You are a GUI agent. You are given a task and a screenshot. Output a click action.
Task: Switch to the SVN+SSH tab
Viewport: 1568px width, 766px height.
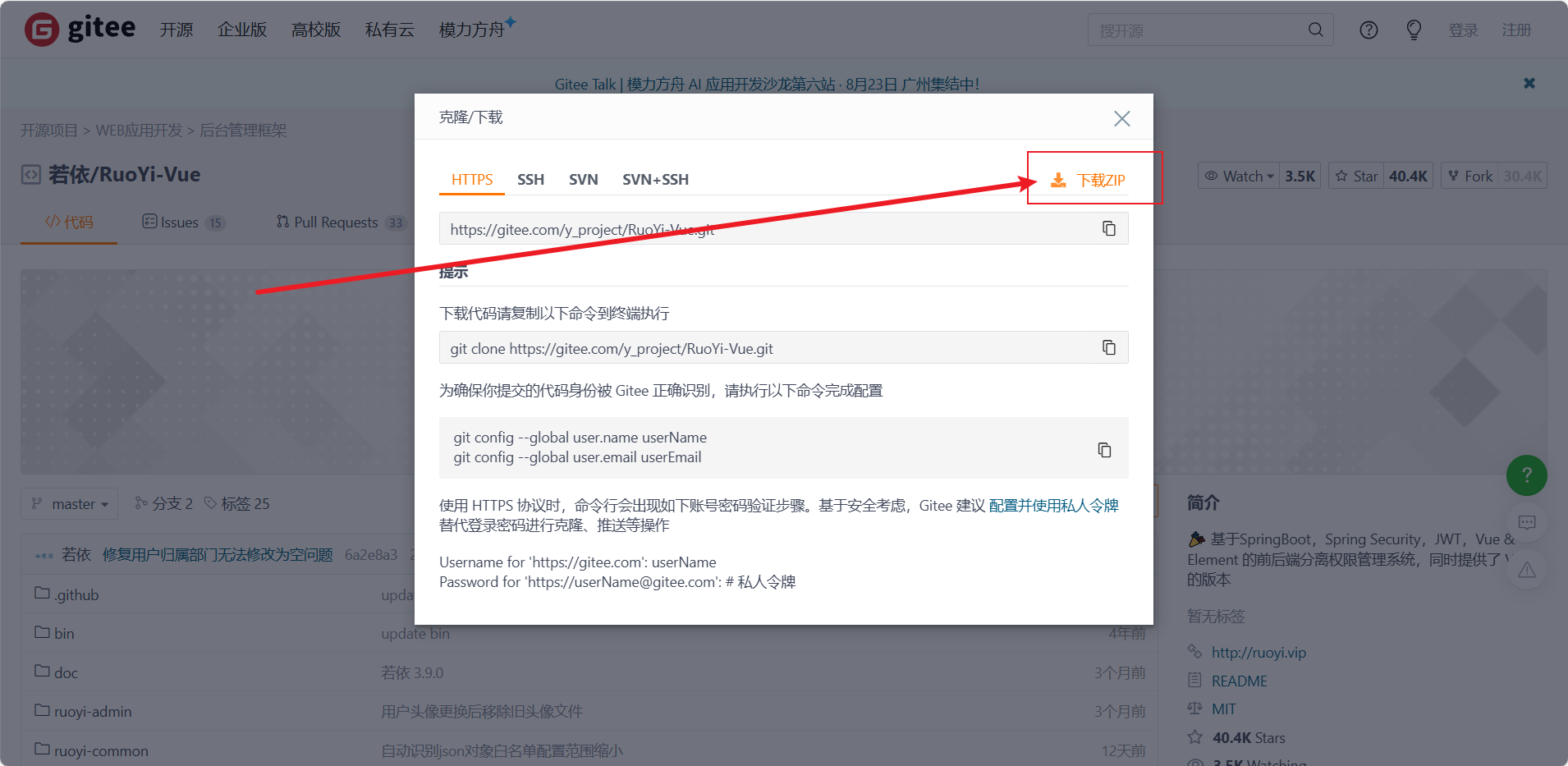(655, 180)
